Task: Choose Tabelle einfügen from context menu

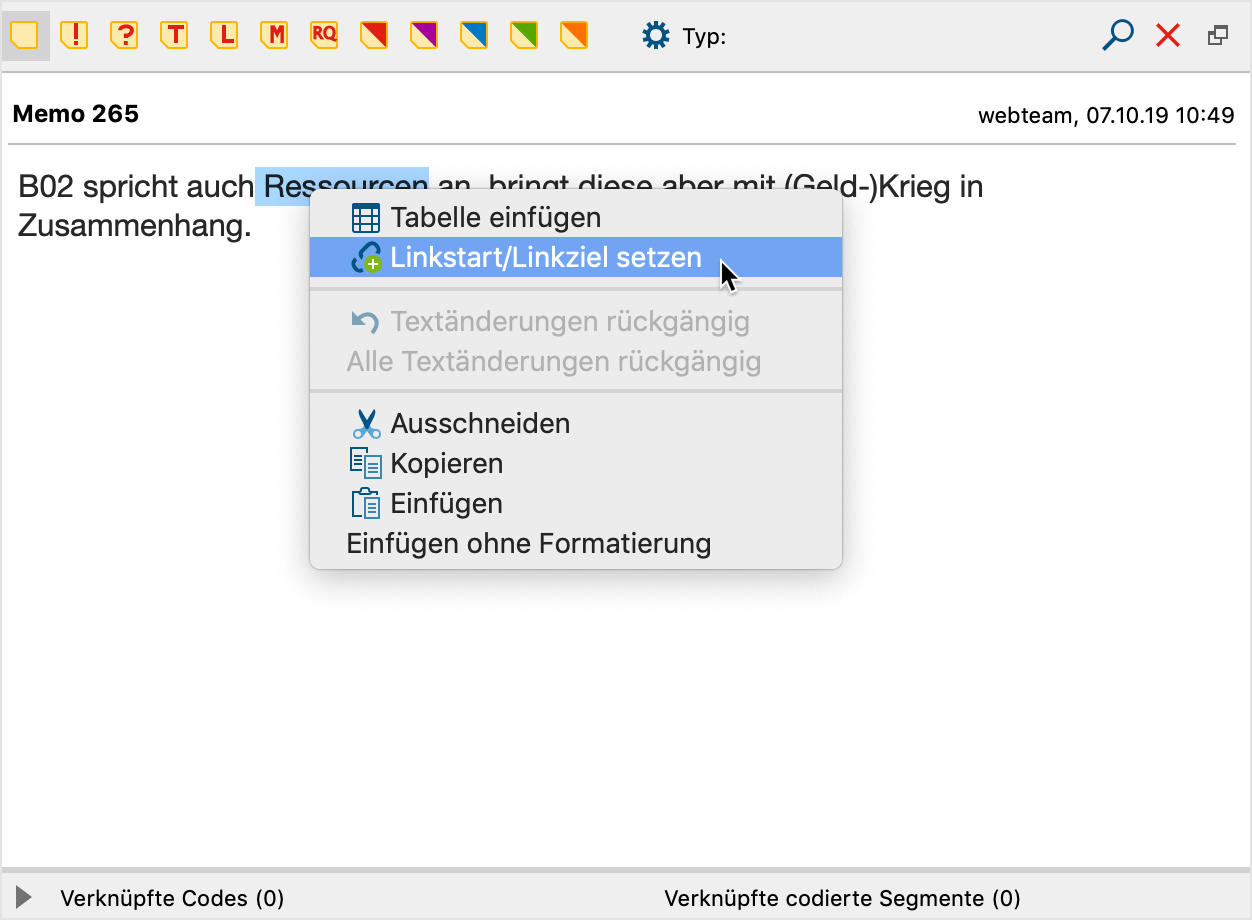Action: pyautogui.click(x=576, y=217)
